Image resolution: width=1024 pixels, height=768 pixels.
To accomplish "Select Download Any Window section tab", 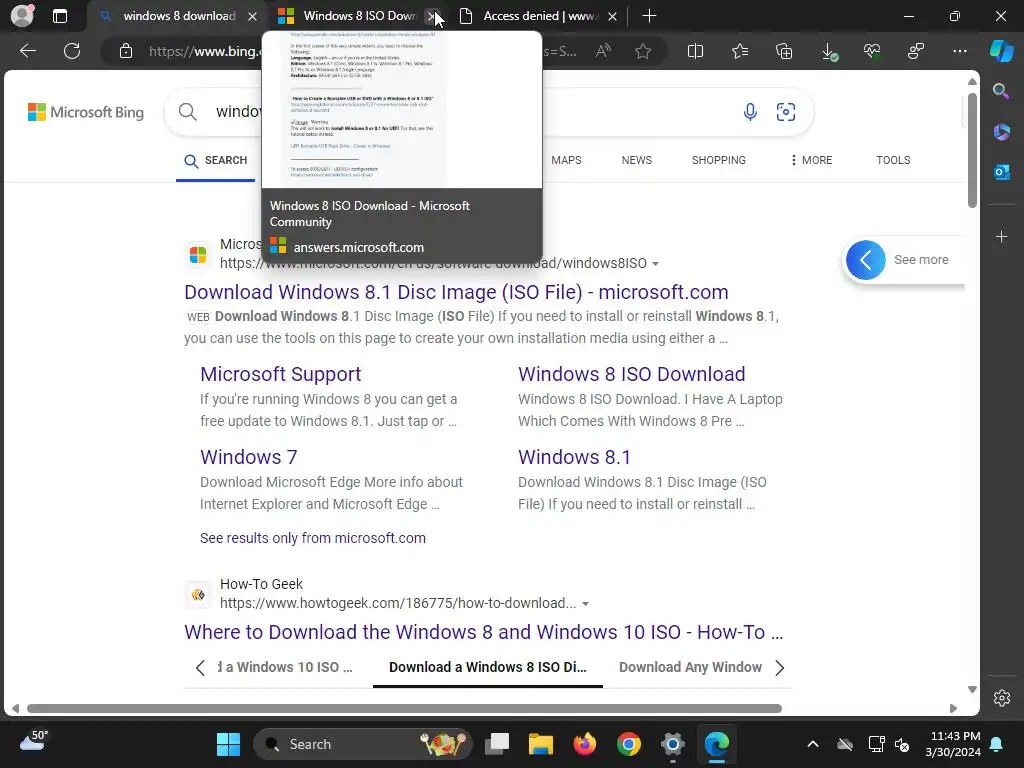I will (x=690, y=667).
